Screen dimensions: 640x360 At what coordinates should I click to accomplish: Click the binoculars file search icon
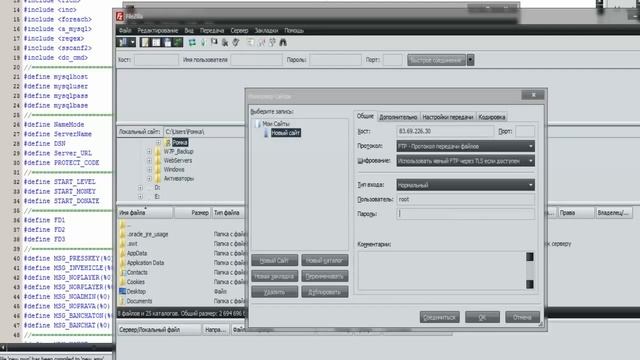tap(283, 42)
